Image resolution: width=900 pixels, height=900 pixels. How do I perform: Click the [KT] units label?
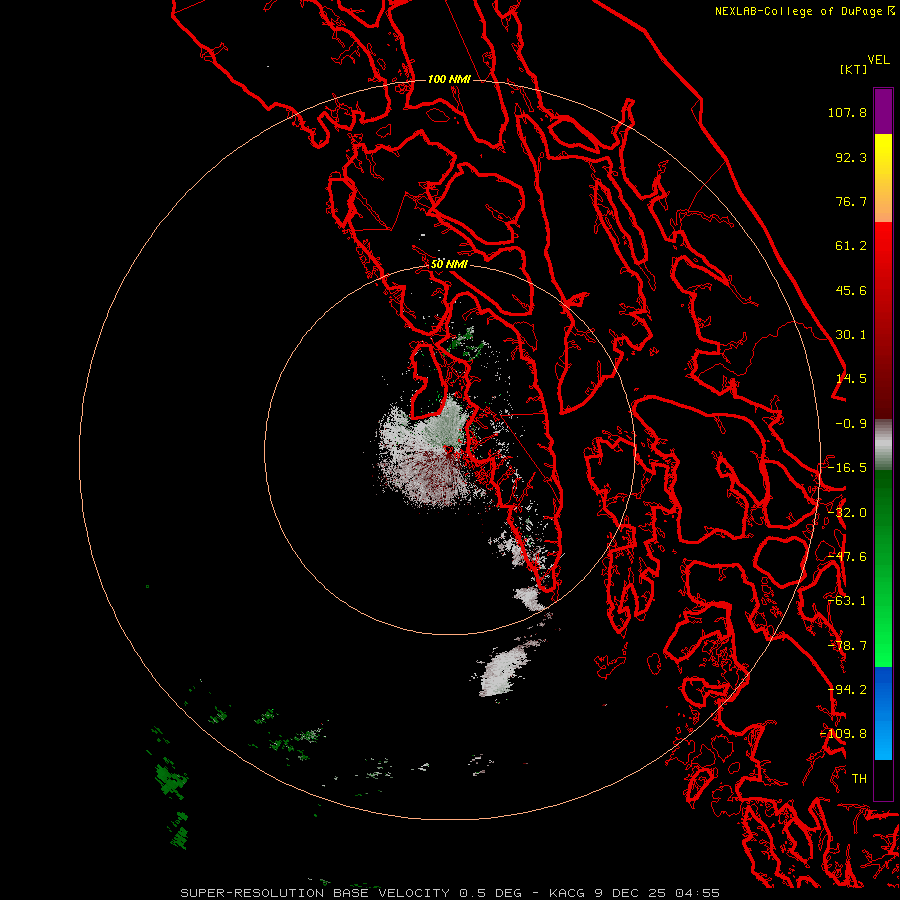(x=854, y=69)
